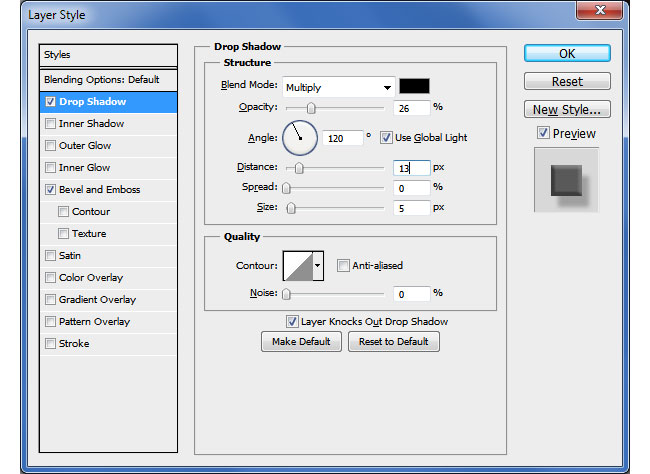Open the Blend Mode dropdown
The image size is (650, 474).
(338, 87)
